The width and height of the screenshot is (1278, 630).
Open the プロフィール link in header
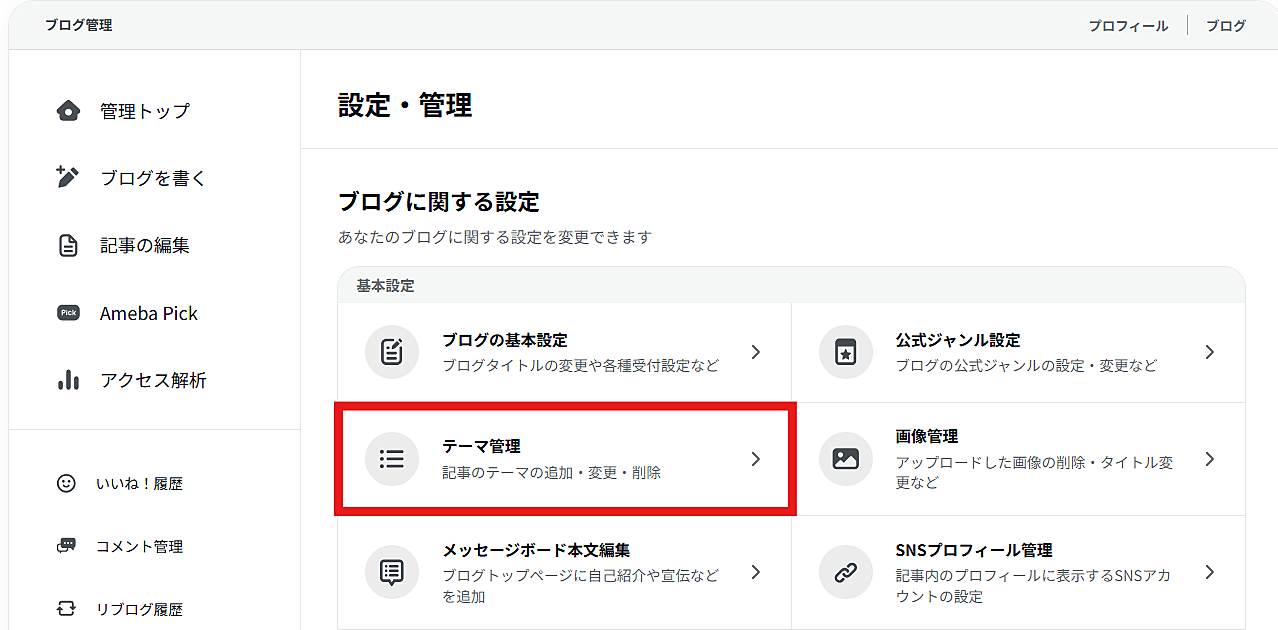tap(1128, 26)
